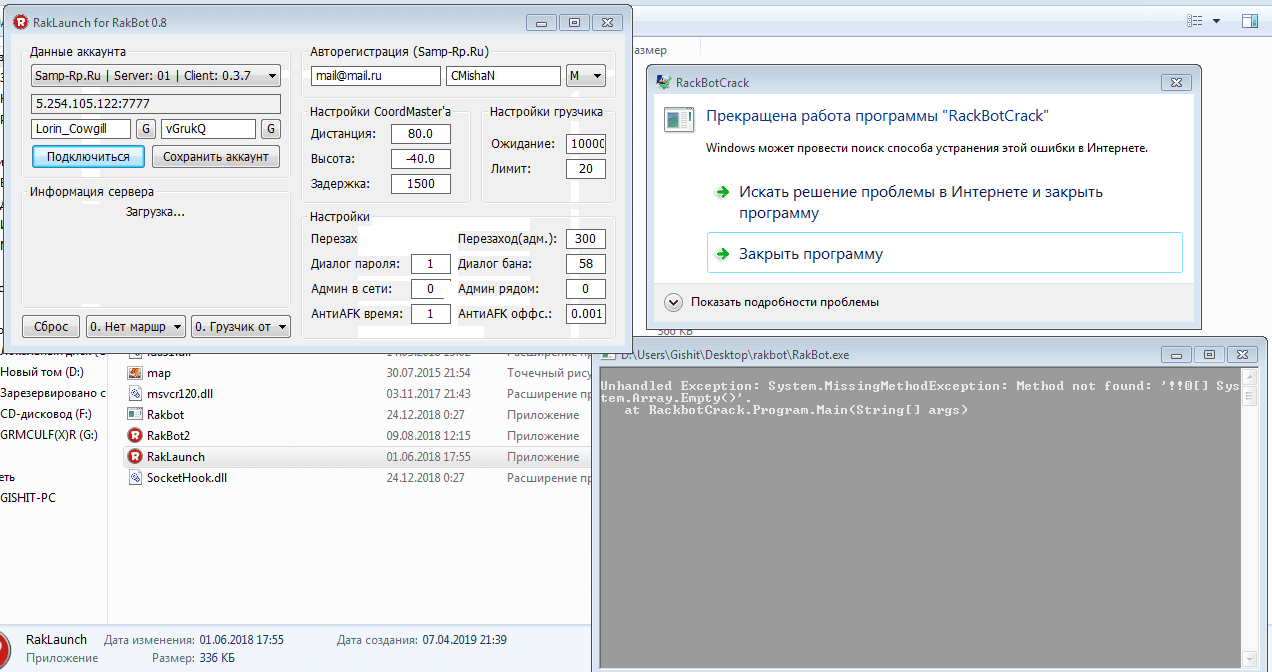Click the RakLaunch file icon in Explorer
The height and width of the screenshot is (672, 1272).
pyautogui.click(x=135, y=457)
